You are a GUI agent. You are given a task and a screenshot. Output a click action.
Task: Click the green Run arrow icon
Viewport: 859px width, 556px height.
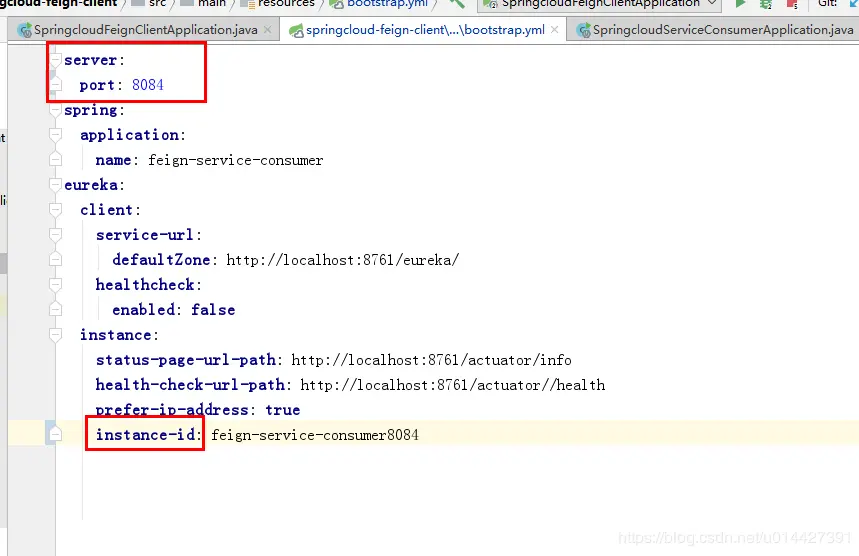[x=740, y=3]
